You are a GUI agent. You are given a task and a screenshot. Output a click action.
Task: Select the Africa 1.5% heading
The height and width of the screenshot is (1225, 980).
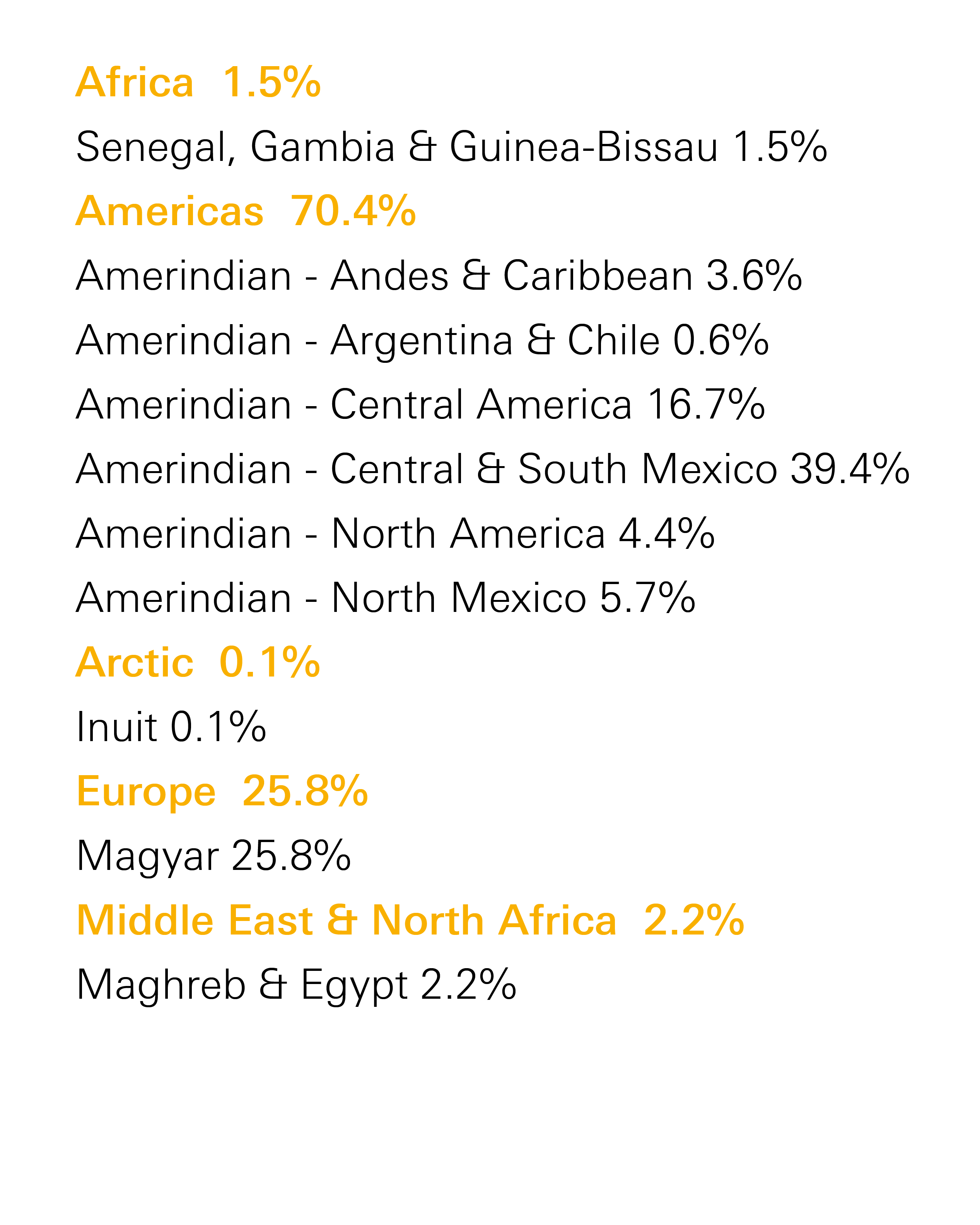(x=198, y=82)
